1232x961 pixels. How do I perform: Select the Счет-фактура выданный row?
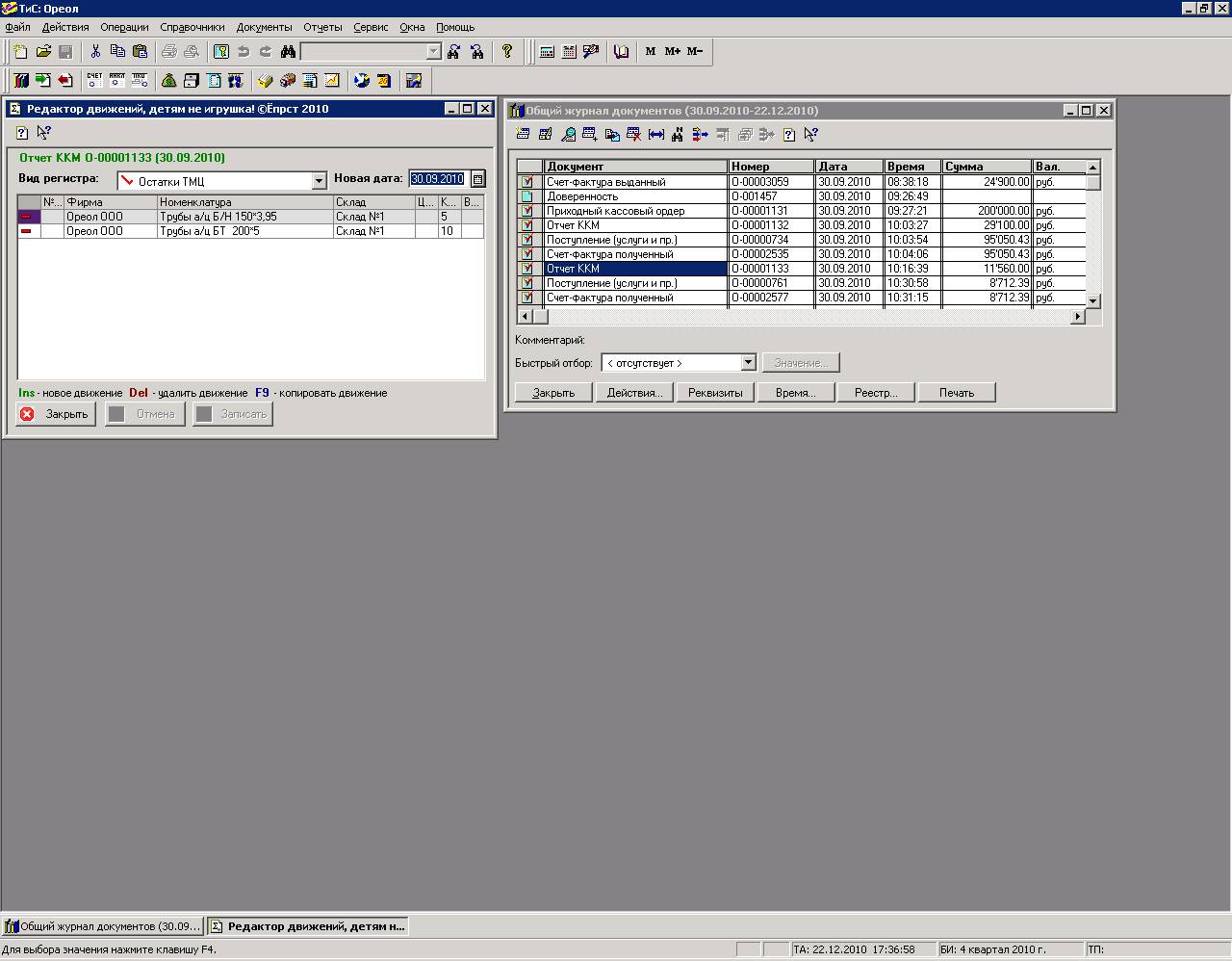pyautogui.click(x=801, y=182)
